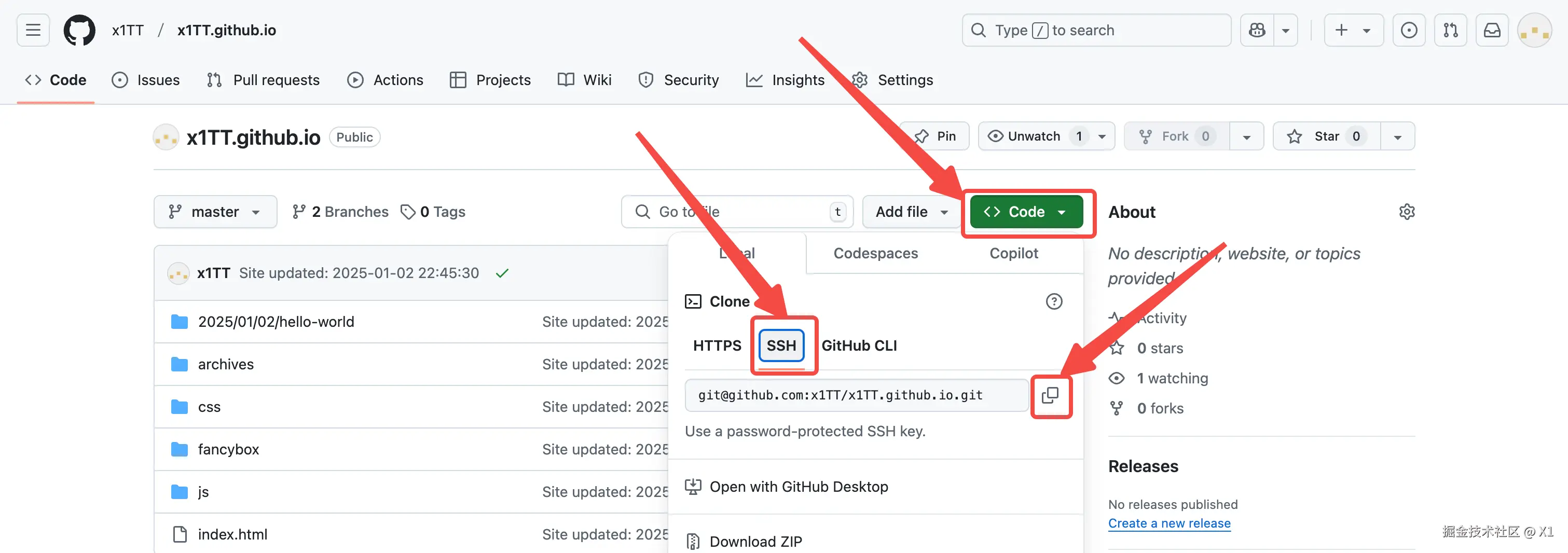The height and width of the screenshot is (553, 1568).
Task: Switch to the Codespaces tab
Action: click(x=875, y=253)
